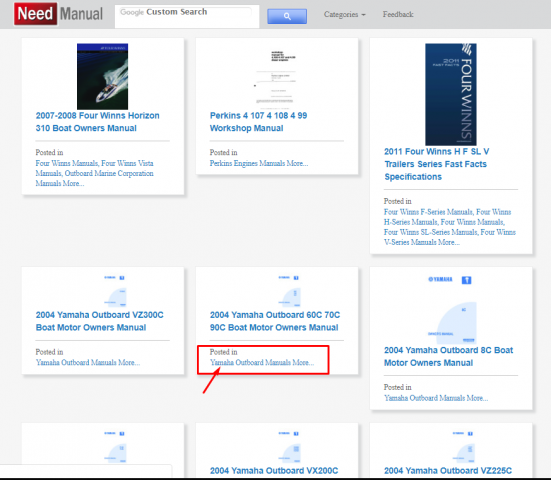
Task: Open the Feedback menu link
Action: point(398,14)
